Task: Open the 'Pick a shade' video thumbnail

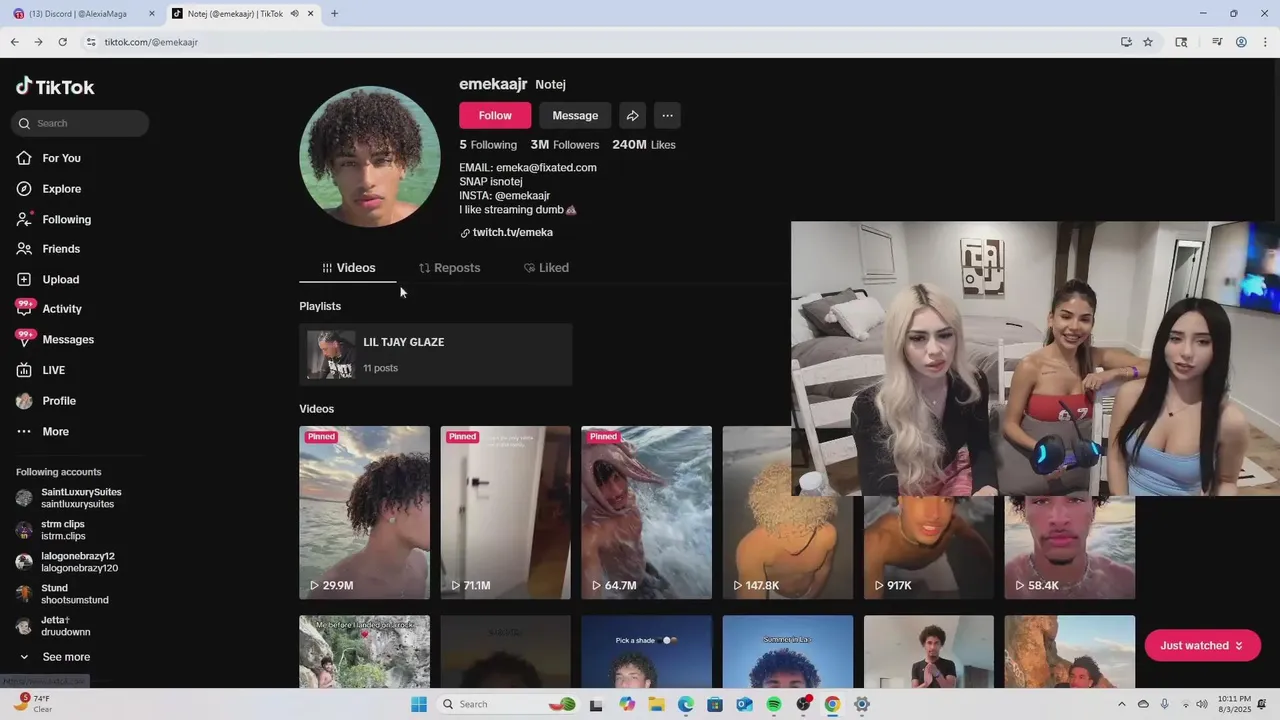Action: (x=646, y=651)
